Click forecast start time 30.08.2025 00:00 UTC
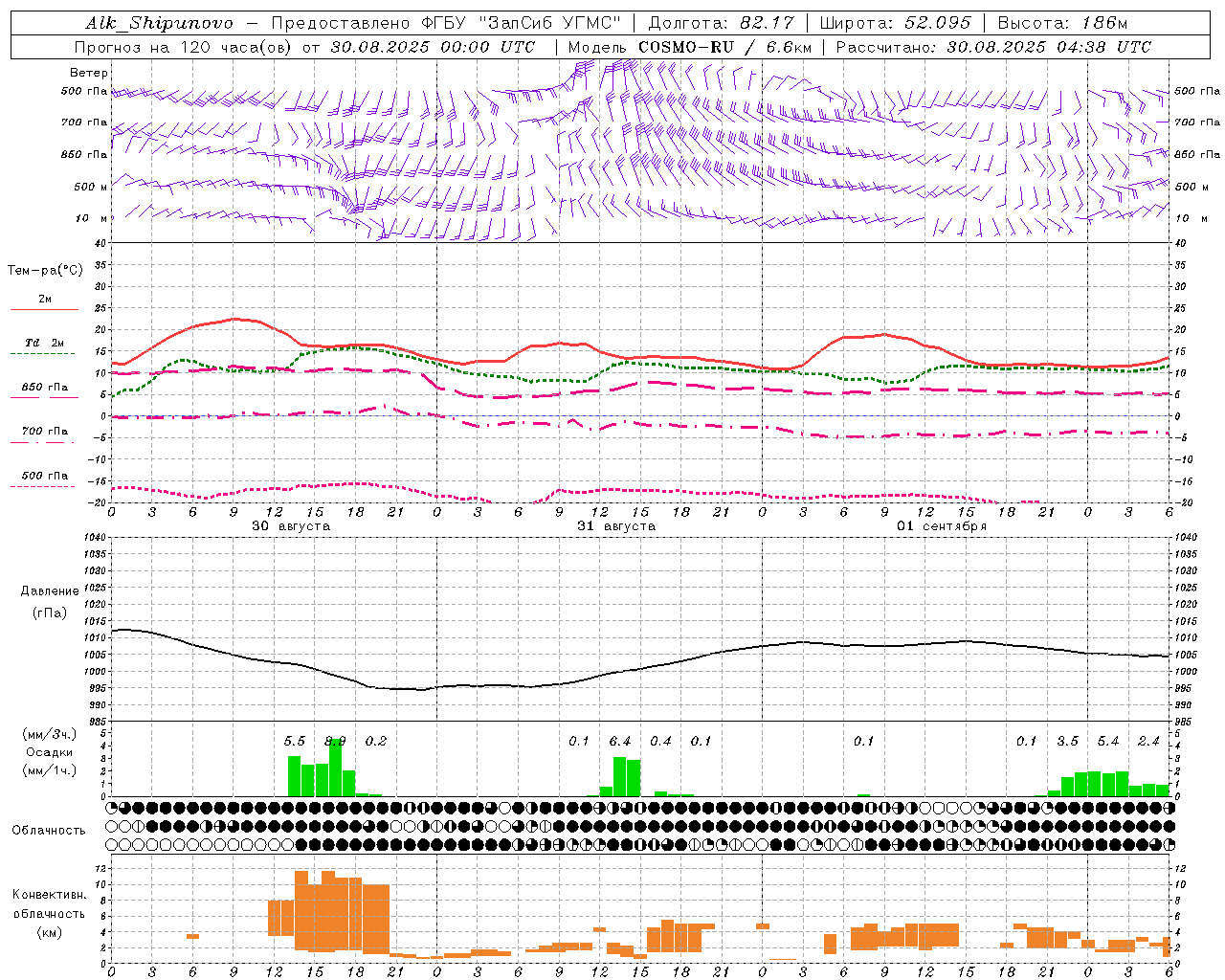The image size is (1225, 980). tap(433, 47)
